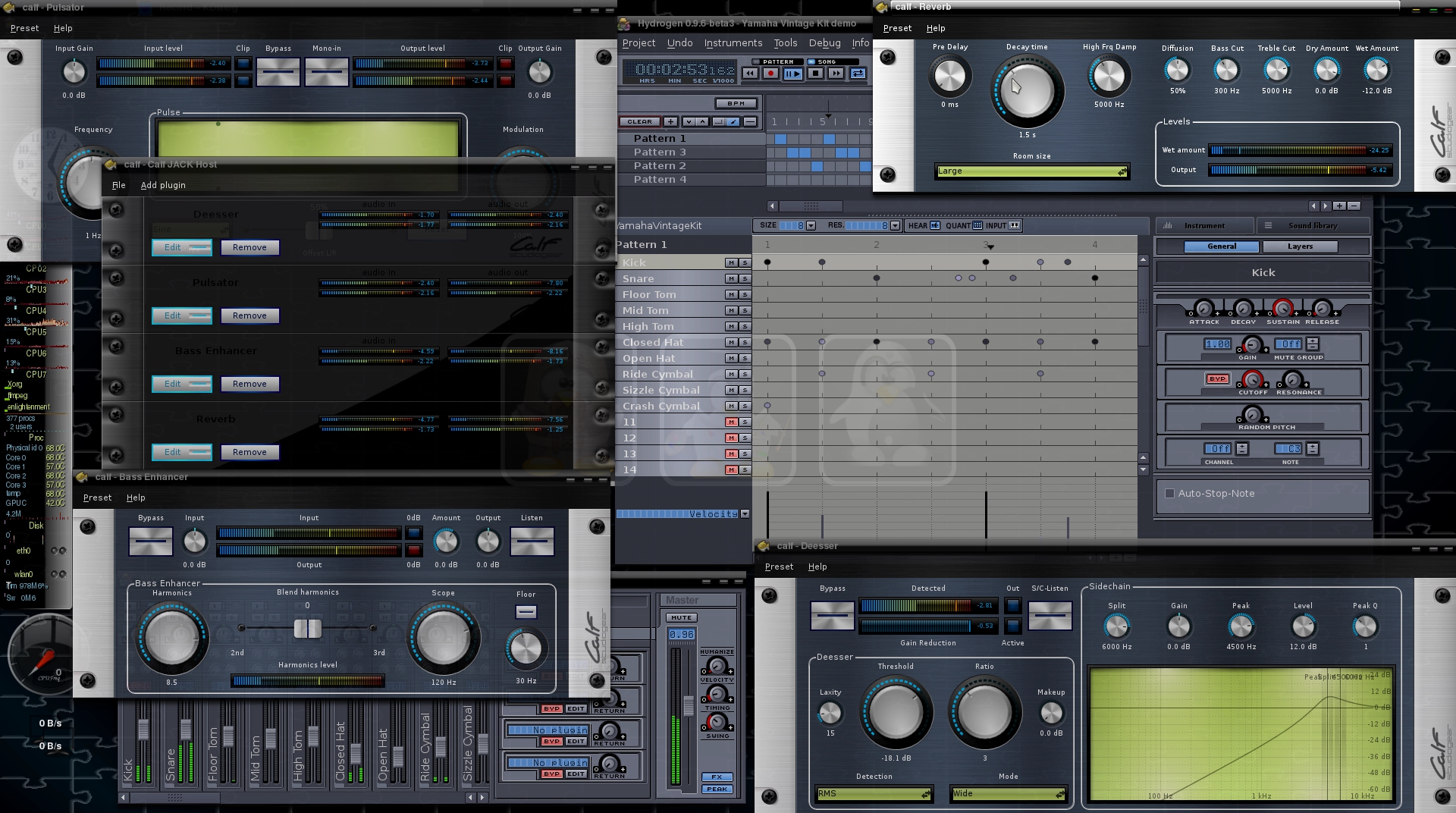1456x813 pixels.
Task: Add a new pattern with plus button
Action: [x=670, y=121]
